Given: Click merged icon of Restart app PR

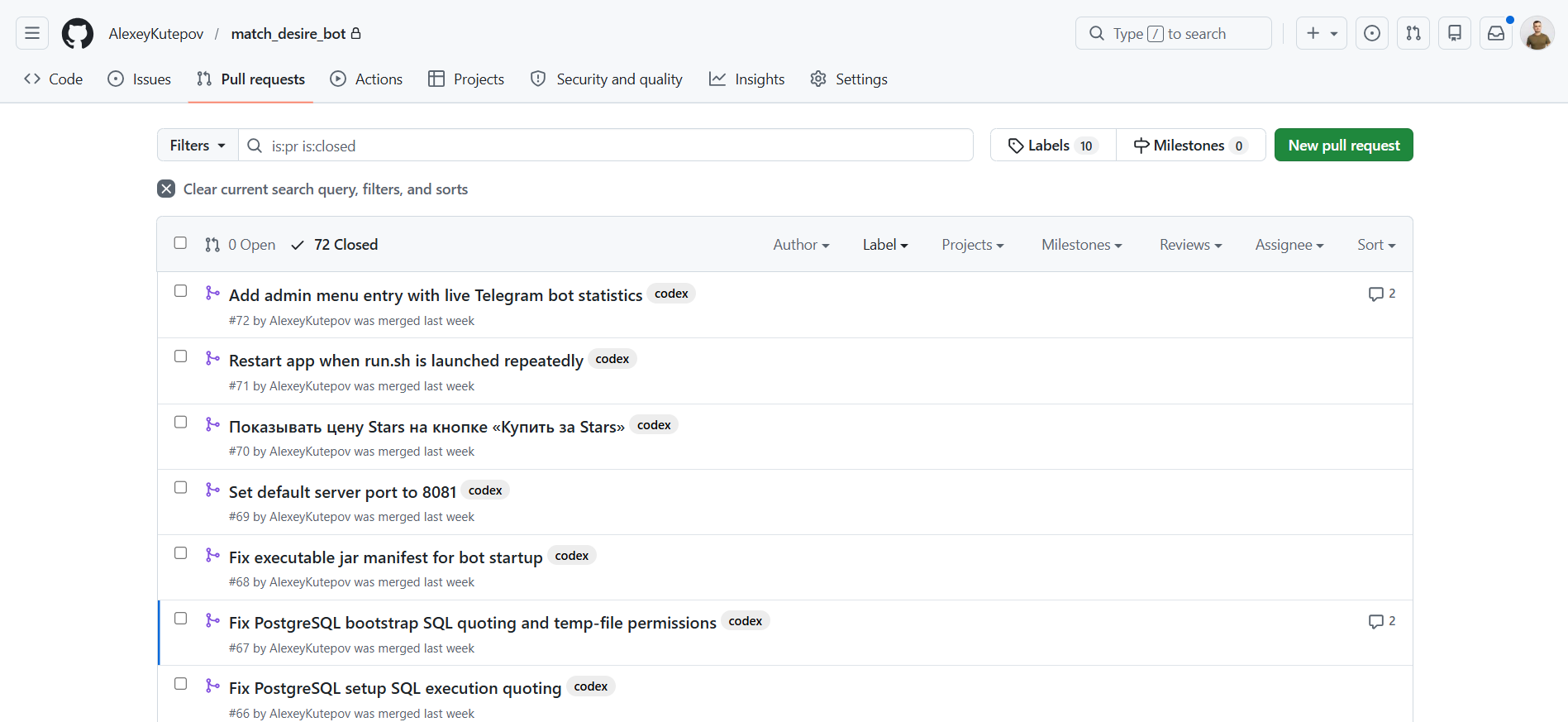Looking at the screenshot, I should [x=212, y=358].
